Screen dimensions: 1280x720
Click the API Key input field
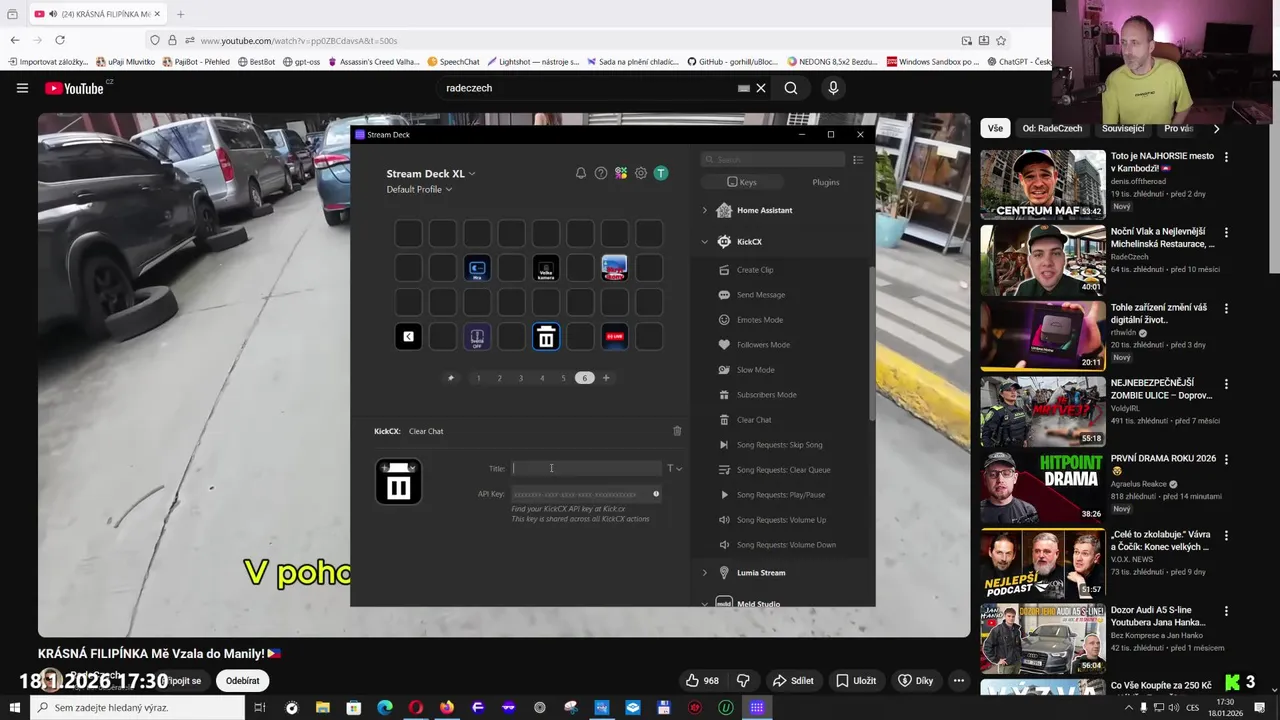point(586,494)
